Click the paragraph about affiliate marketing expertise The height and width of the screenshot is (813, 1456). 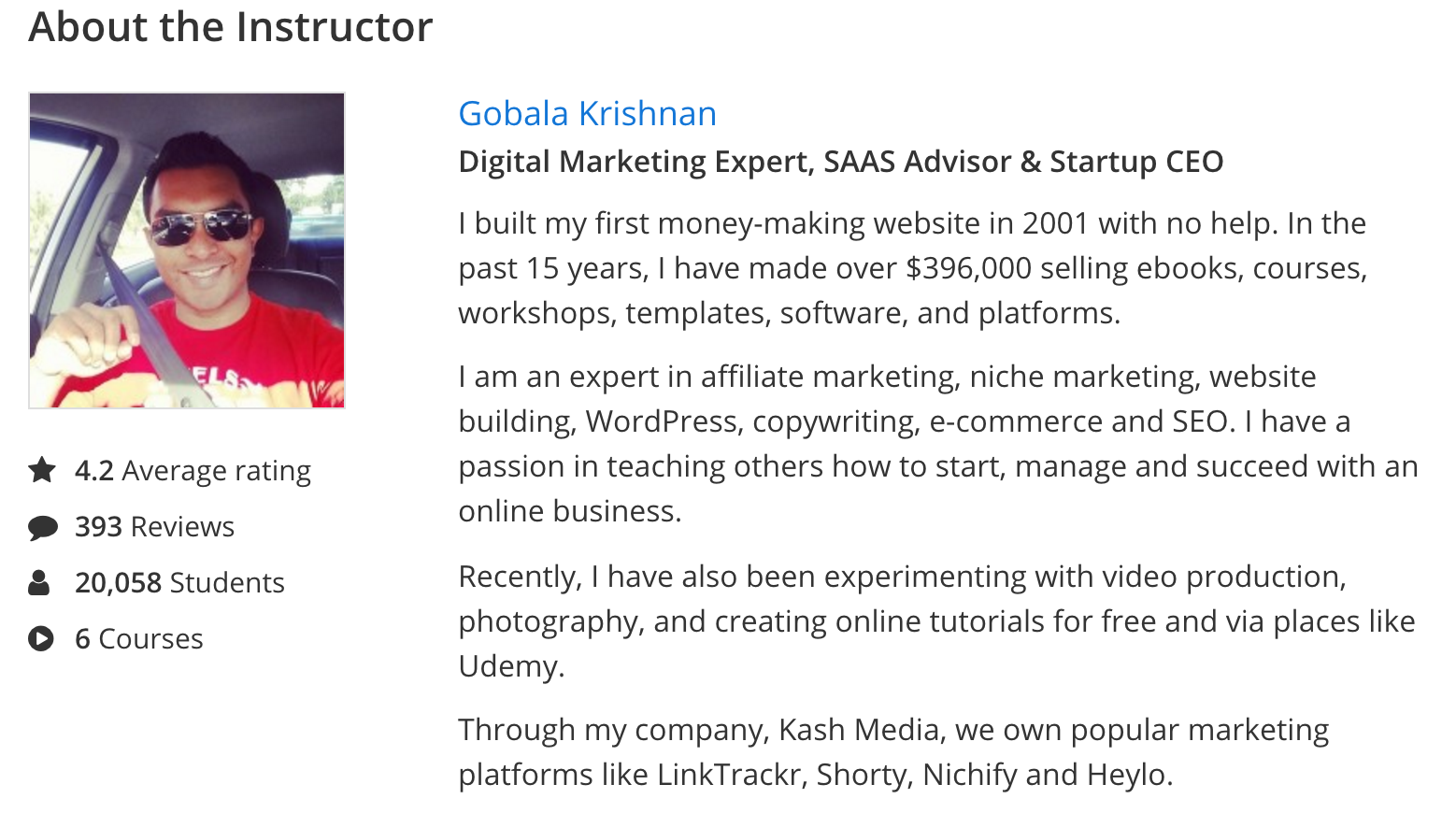click(937, 444)
